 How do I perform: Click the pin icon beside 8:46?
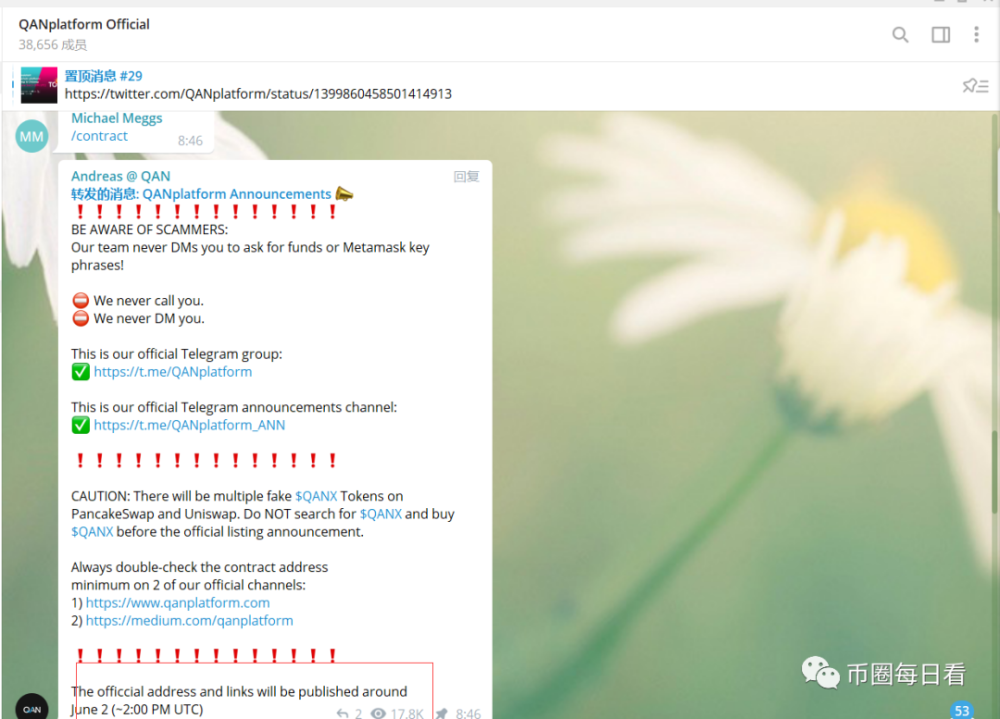(442, 713)
